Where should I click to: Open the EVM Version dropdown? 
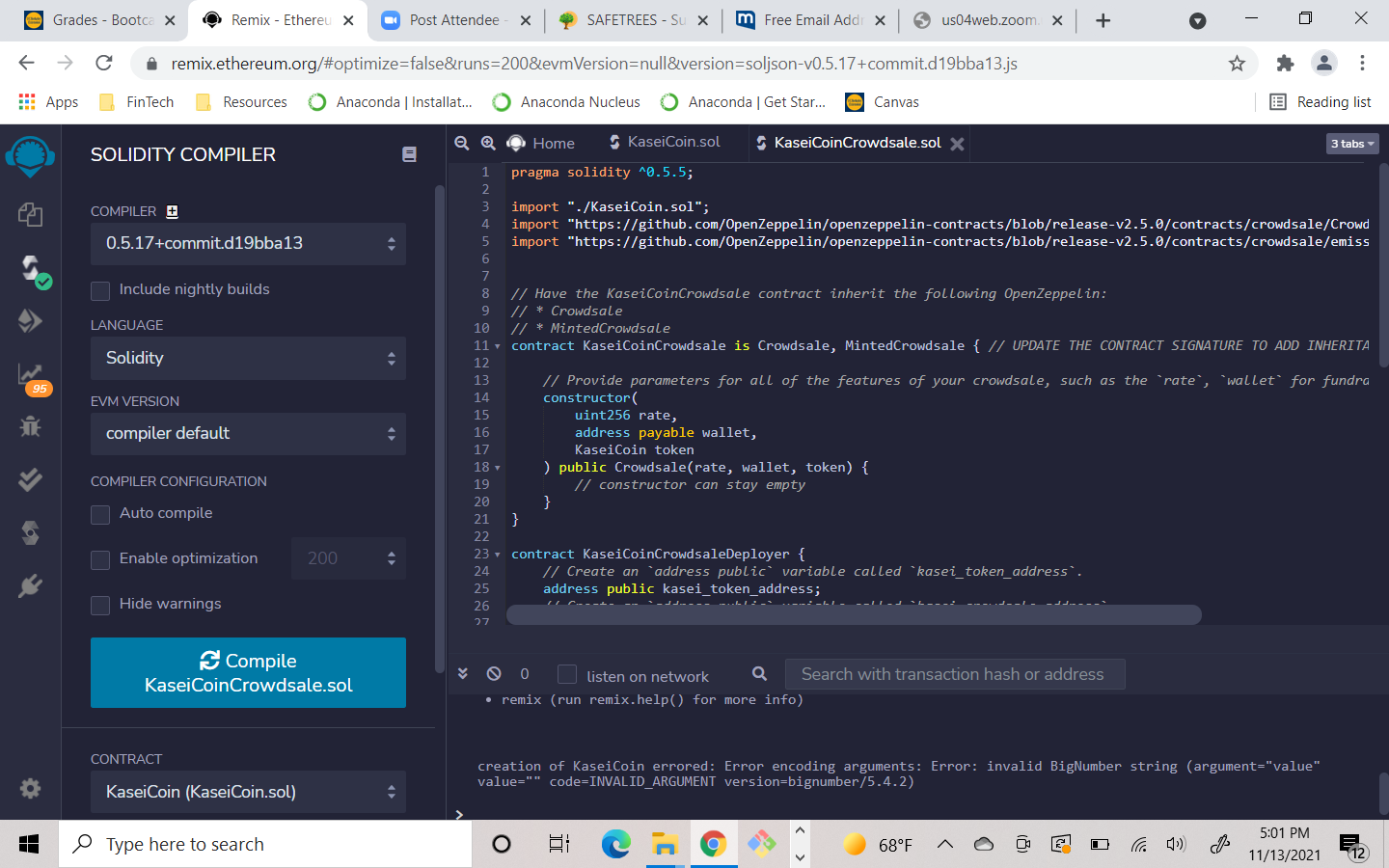pos(248,434)
